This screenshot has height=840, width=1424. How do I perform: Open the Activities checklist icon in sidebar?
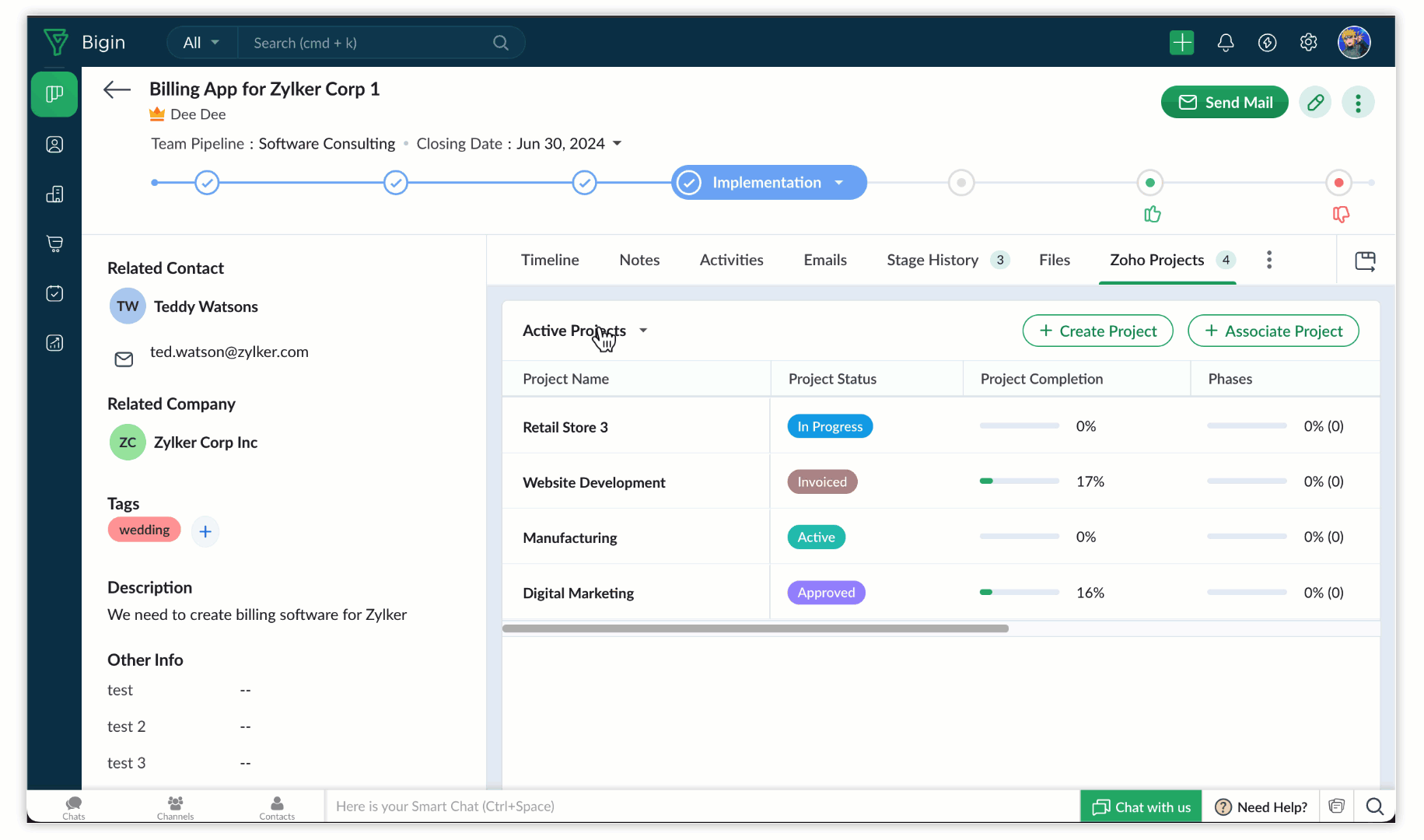coord(54,293)
